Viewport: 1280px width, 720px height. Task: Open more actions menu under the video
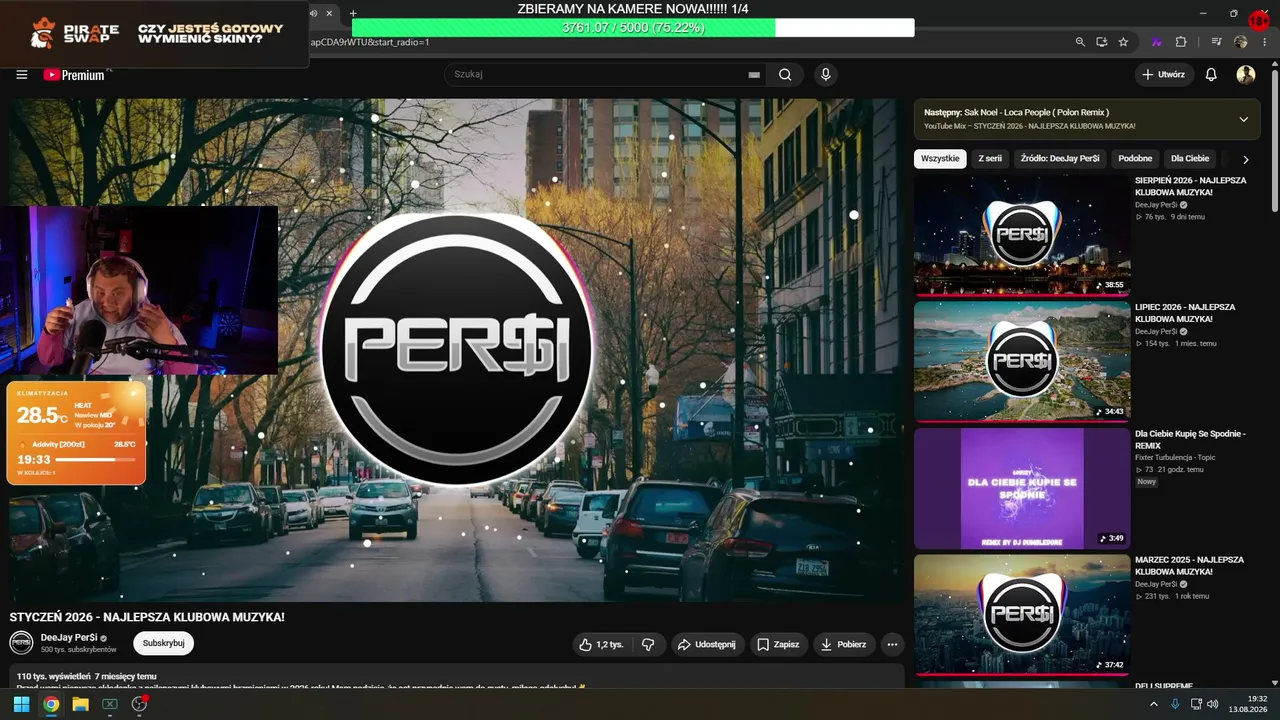893,644
